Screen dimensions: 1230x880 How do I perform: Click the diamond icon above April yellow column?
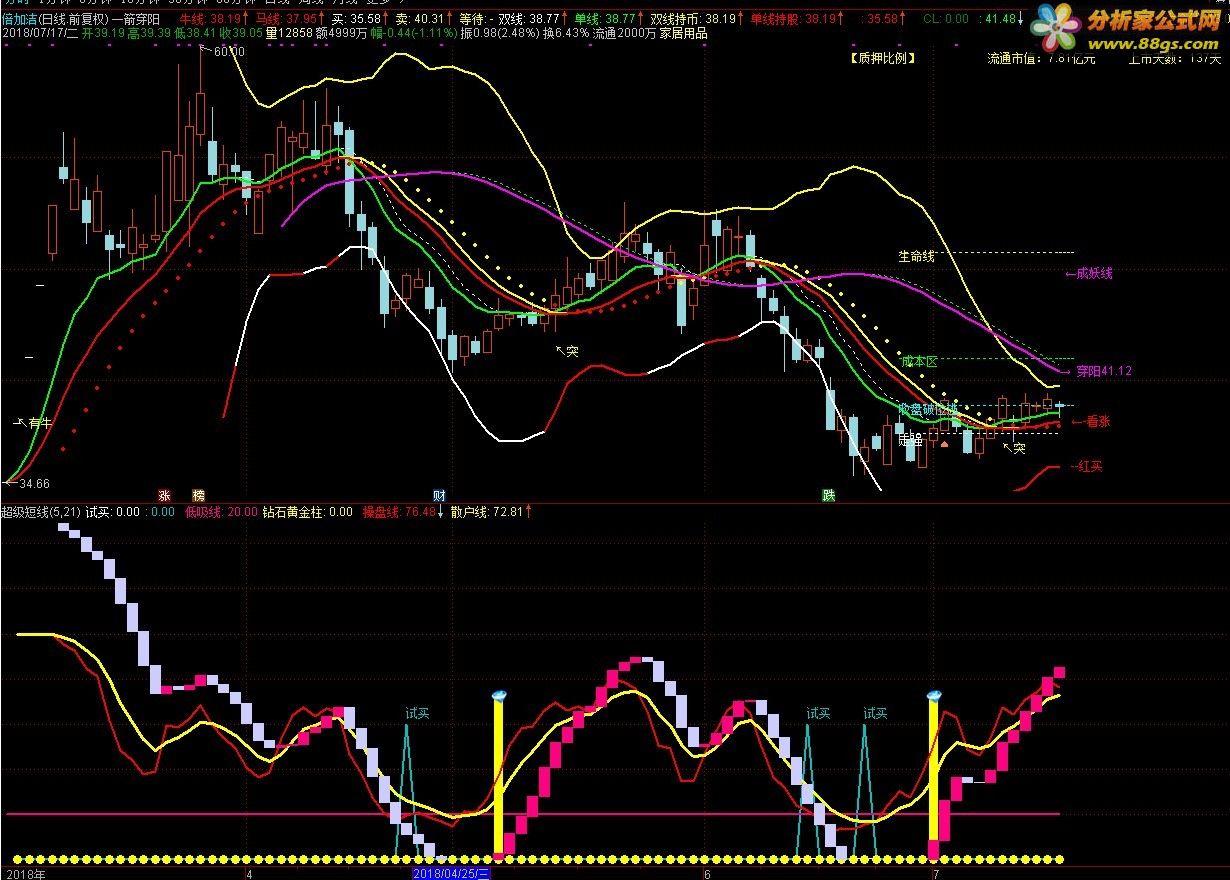[x=499, y=694]
